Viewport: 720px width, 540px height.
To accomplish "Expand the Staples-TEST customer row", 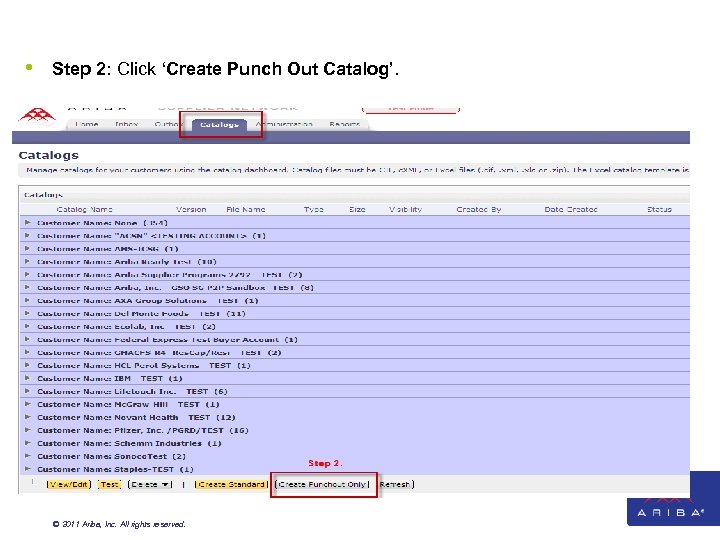I will pyautogui.click(x=28, y=469).
